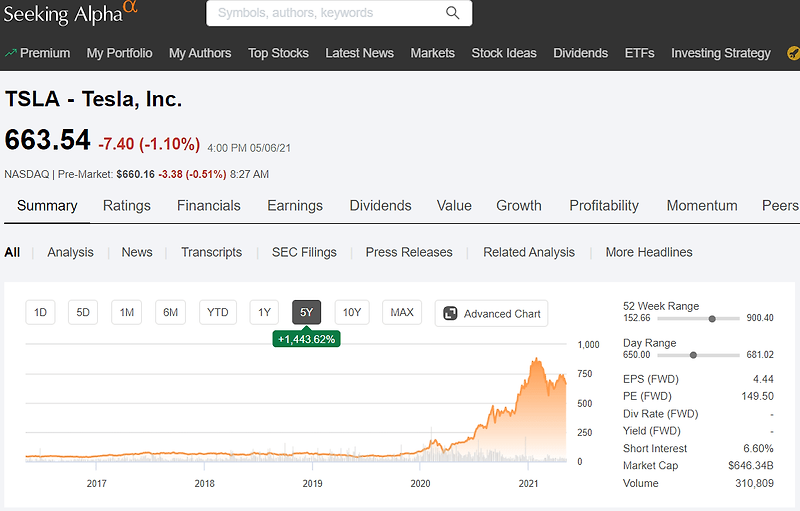Click the EPS (FWD) value 4.44

coord(763,379)
